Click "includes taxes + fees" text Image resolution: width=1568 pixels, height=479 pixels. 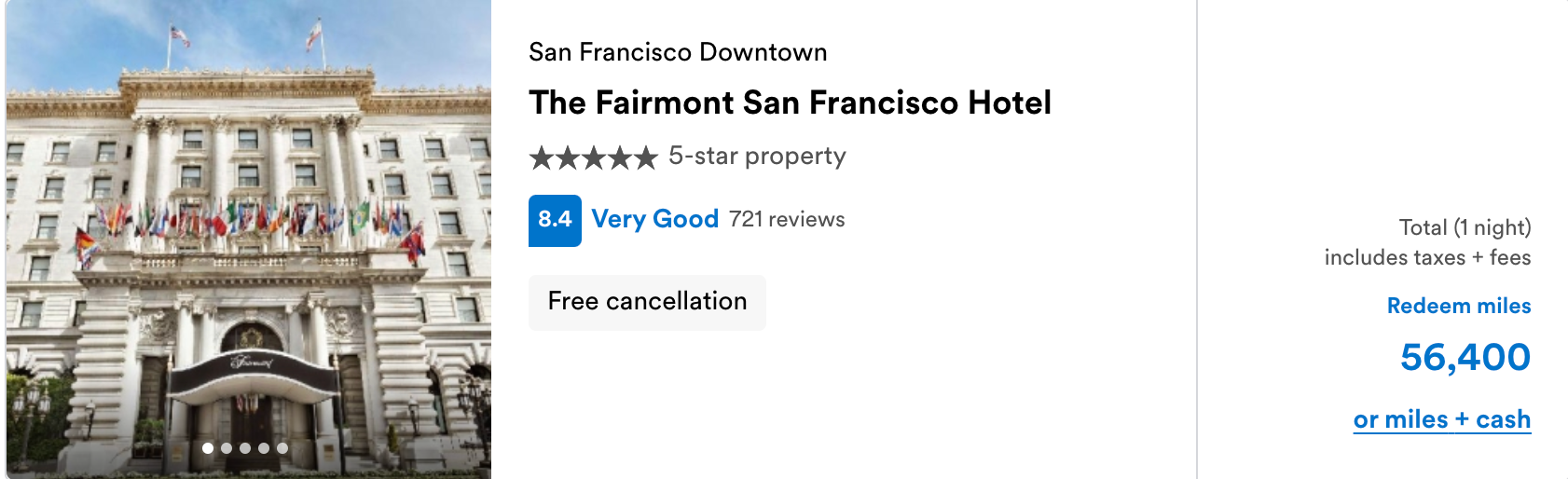coord(1427,257)
